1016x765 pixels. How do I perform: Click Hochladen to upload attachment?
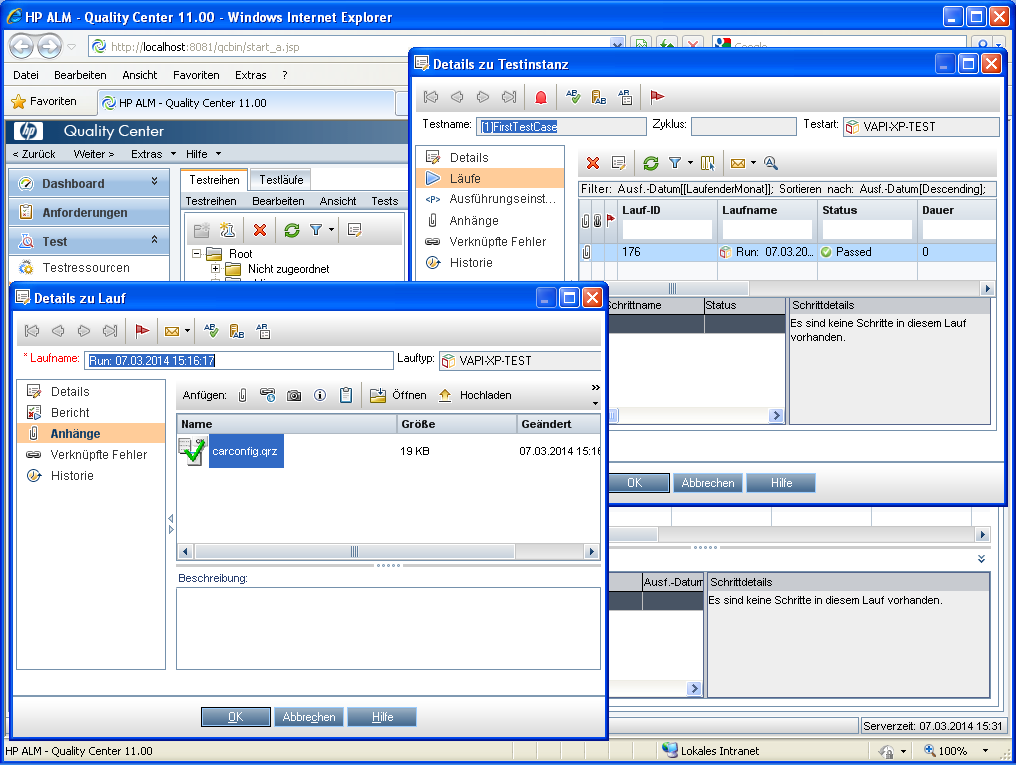pyautogui.click(x=475, y=395)
